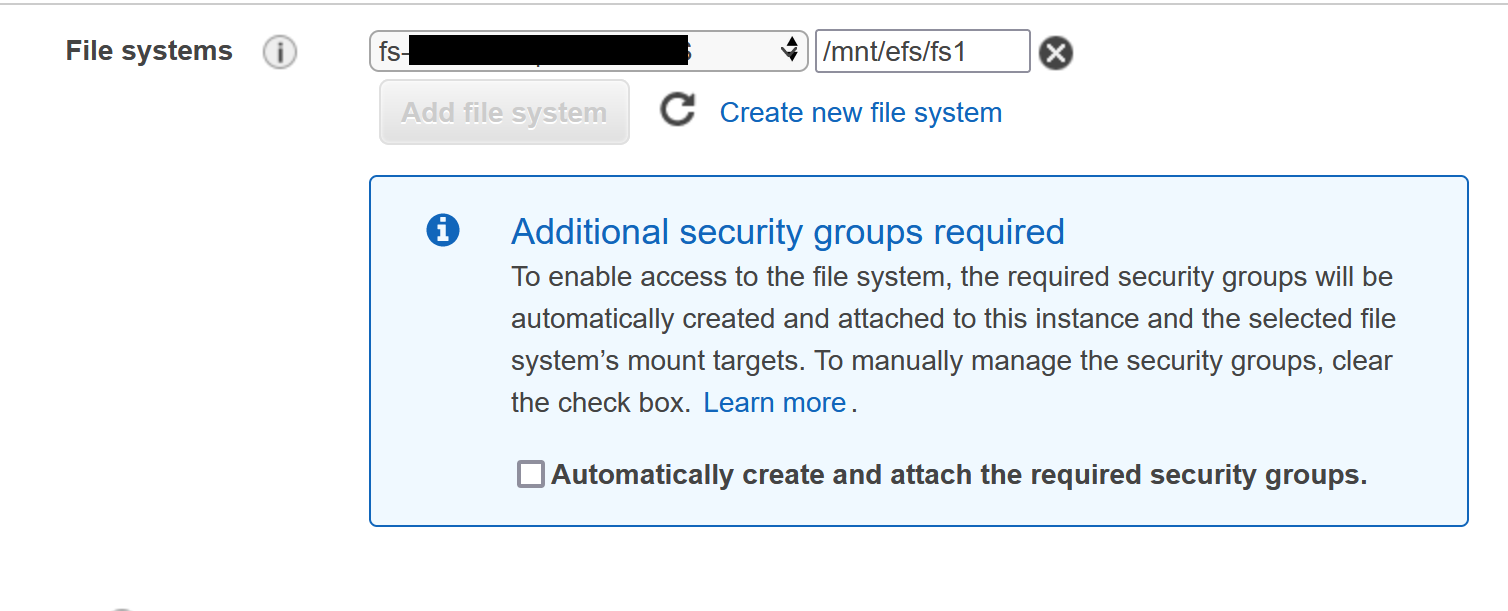This screenshot has width=1508, height=611.
Task: Click the "Automatically create and attach" checkbox label
Action: point(958,475)
